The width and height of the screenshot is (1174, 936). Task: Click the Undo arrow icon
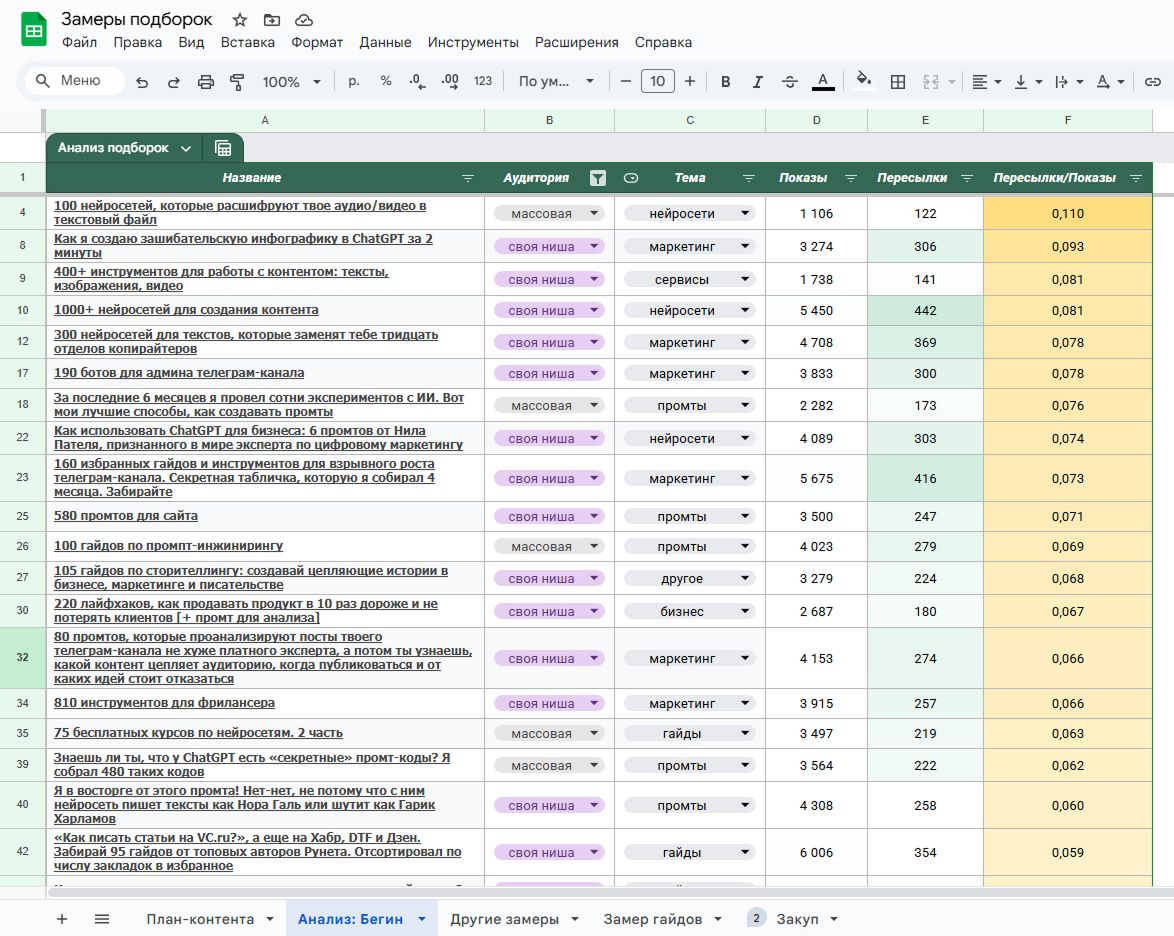click(142, 82)
